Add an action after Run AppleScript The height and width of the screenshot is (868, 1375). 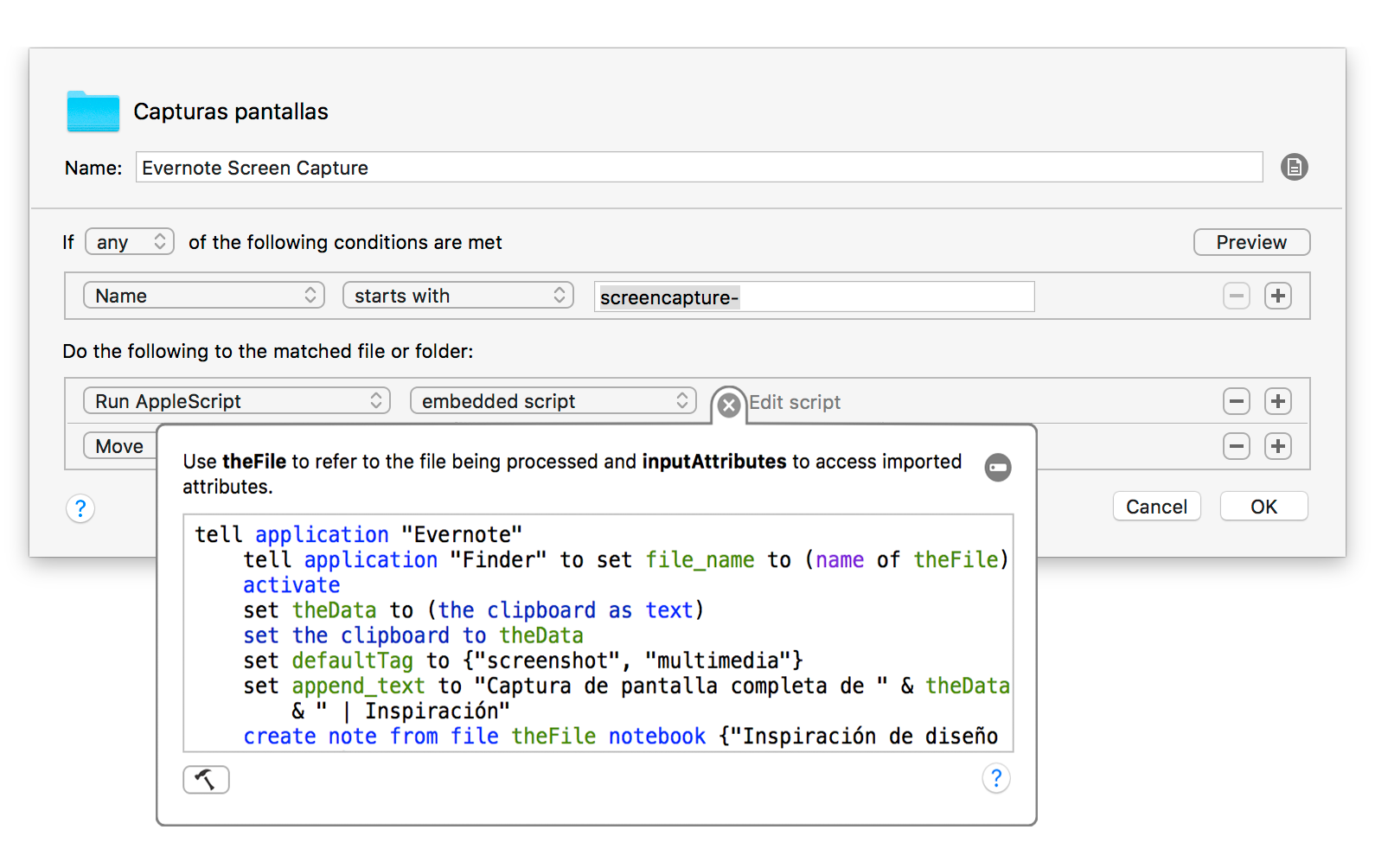(x=1278, y=401)
